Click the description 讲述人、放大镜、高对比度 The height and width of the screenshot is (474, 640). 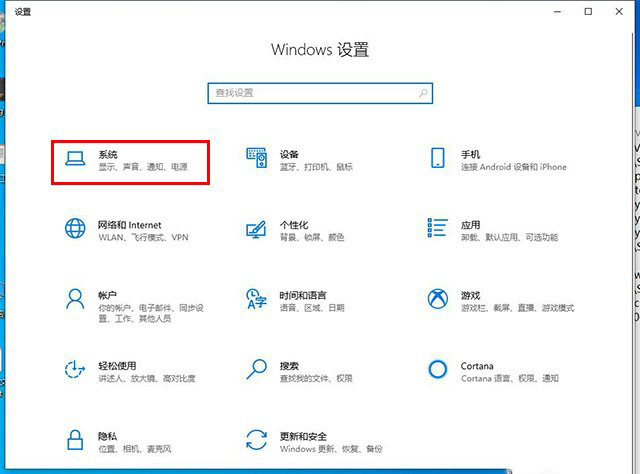point(147,378)
